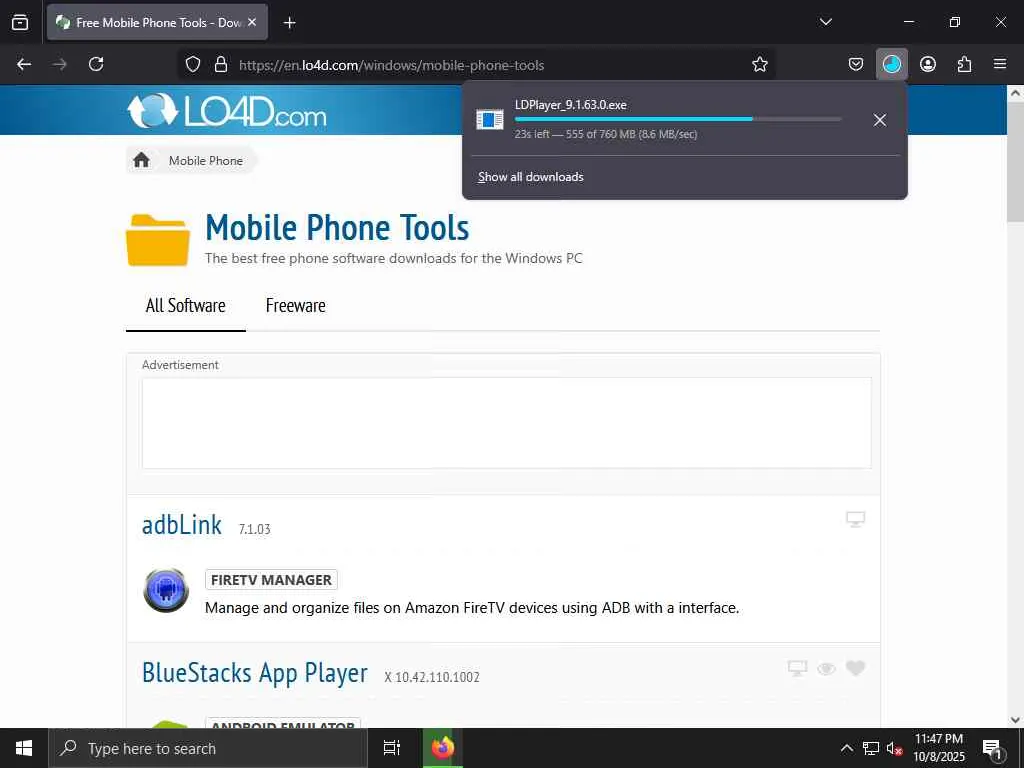Screen dimensions: 1024x768
Task: View site security padlock info
Action: [221, 65]
